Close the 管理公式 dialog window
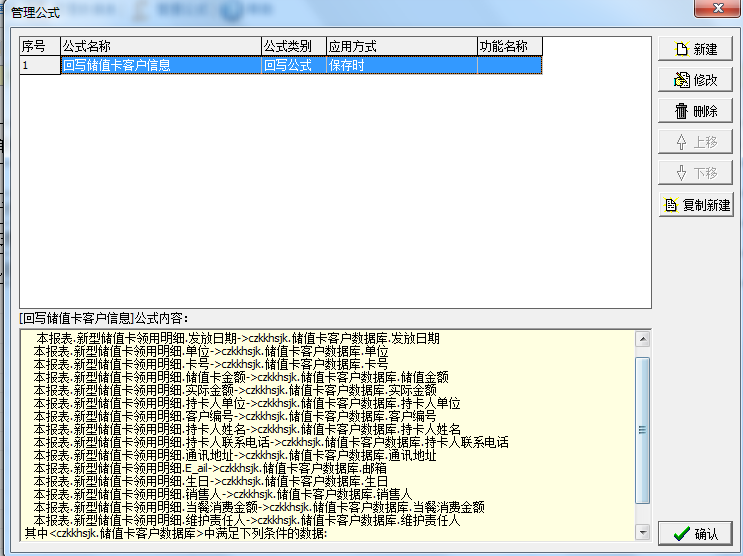743x556 pixels. tap(718, 8)
